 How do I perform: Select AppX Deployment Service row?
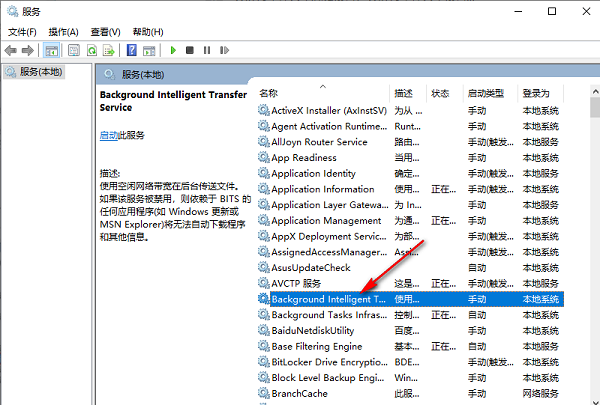pyautogui.click(x=410, y=236)
